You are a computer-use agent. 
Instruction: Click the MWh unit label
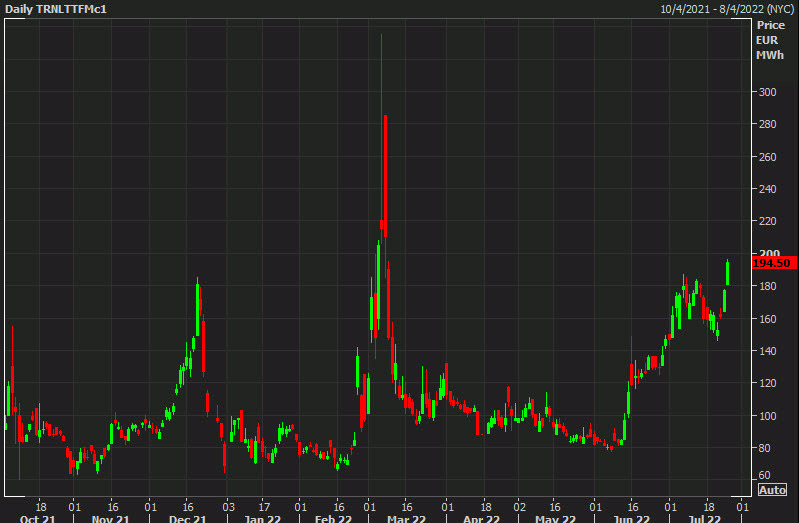click(x=769, y=55)
